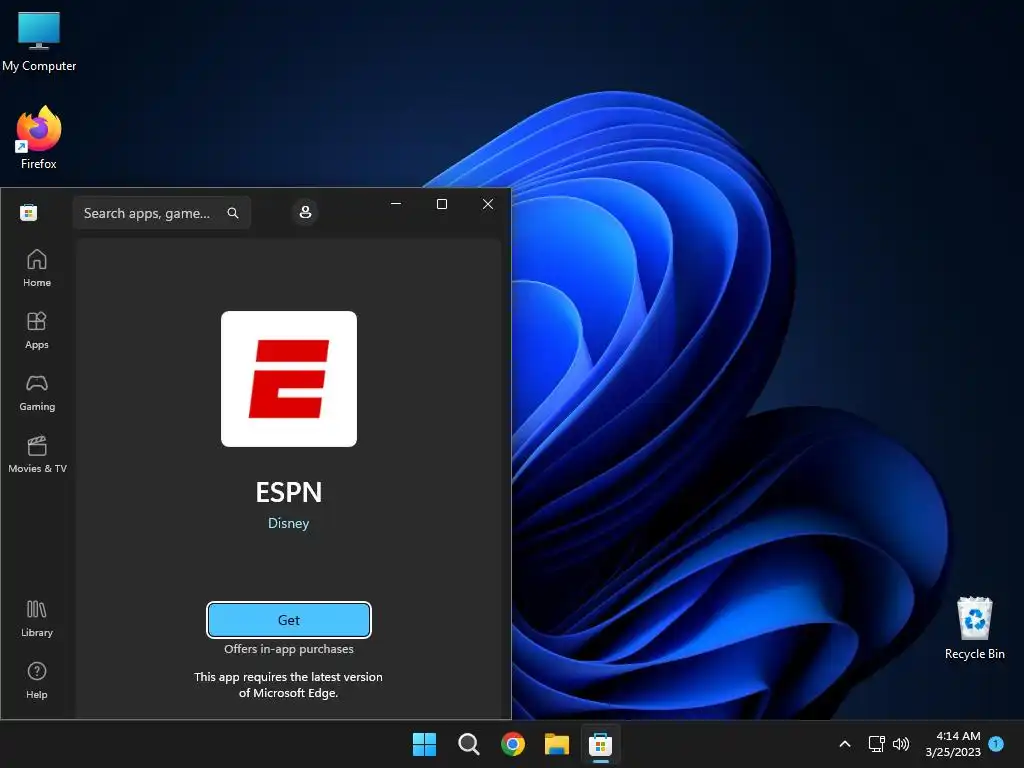Click the ESPN app logo
1024x768 pixels.
click(289, 379)
